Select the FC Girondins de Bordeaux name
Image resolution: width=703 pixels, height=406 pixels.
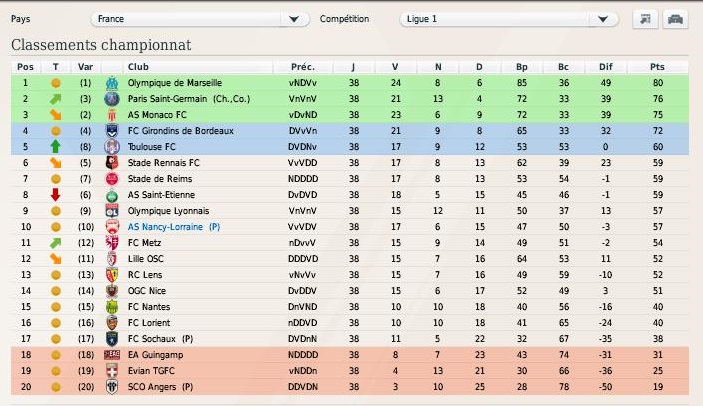(181, 131)
